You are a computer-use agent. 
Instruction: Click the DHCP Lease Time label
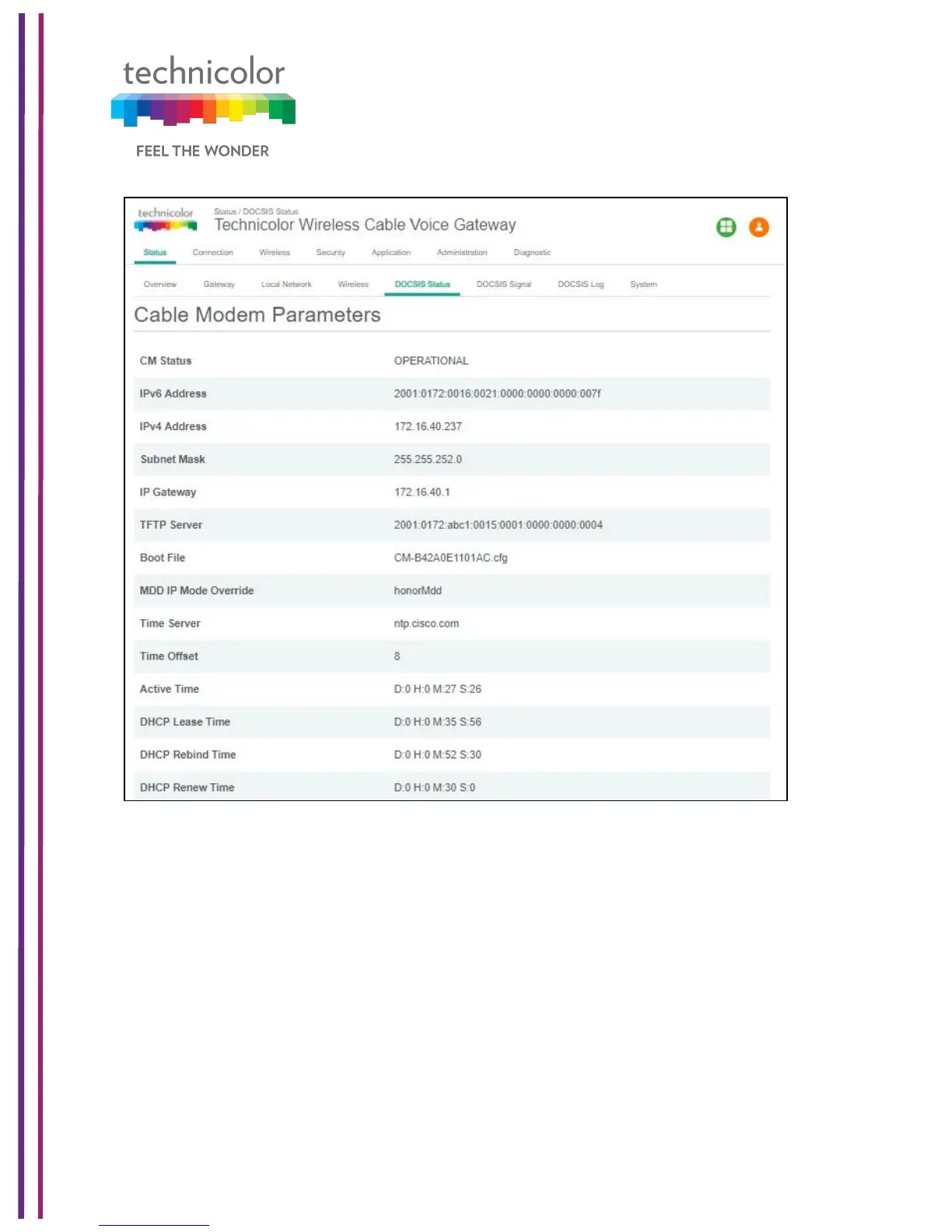pyautogui.click(x=185, y=722)
